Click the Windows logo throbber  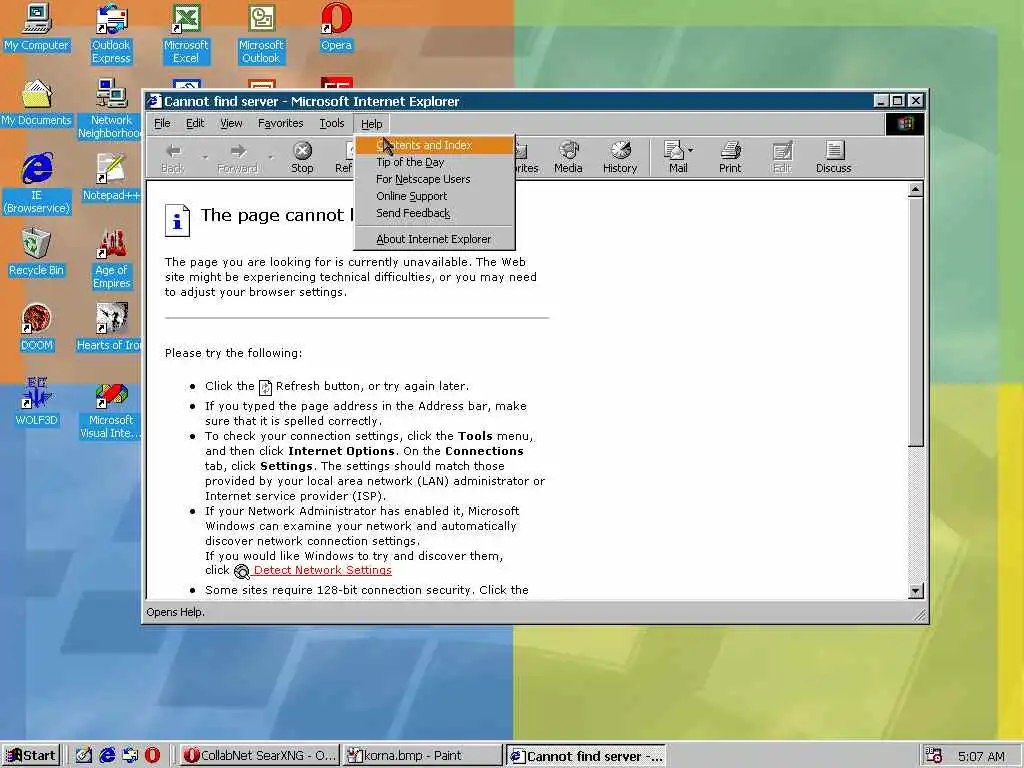[x=904, y=123]
